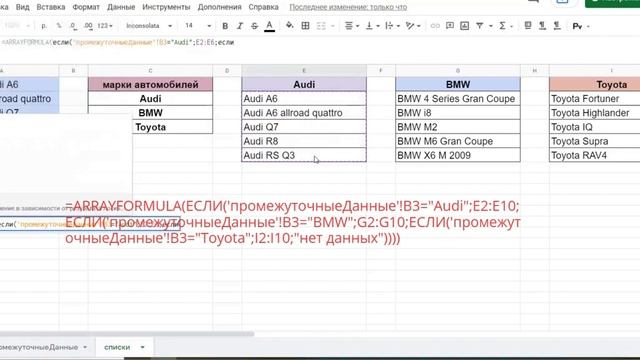Viewport: 640px width, 360px height.
Task: Expand the text rotation dropdown arrow
Action: pyautogui.click(x=419, y=26)
